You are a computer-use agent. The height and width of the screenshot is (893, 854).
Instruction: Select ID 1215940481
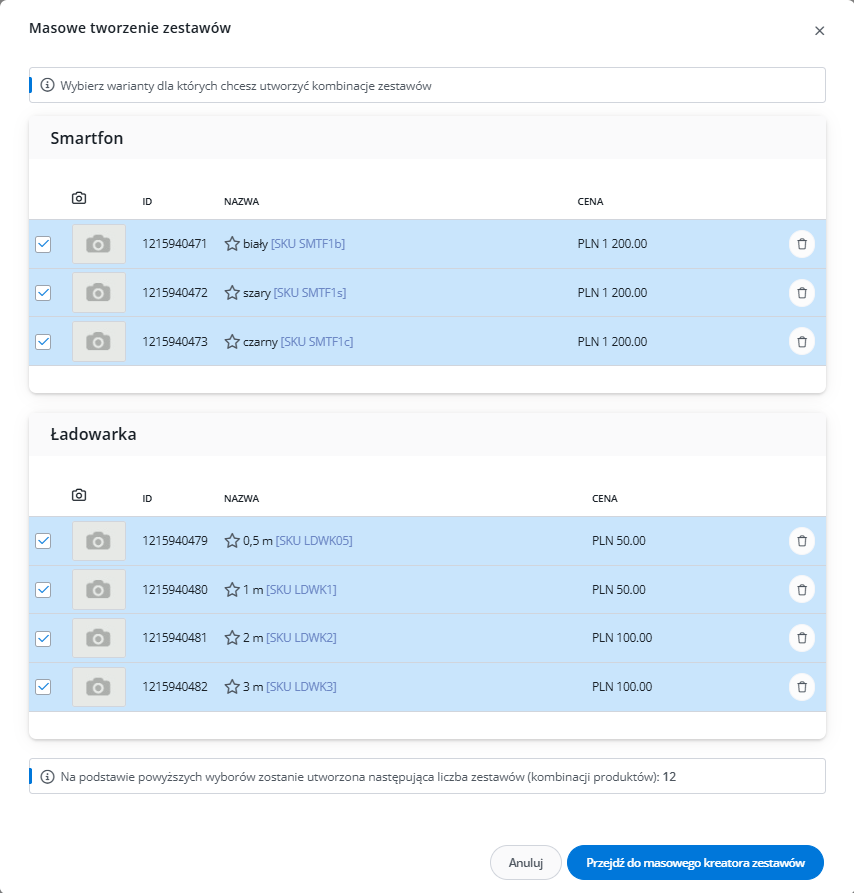[174, 638]
